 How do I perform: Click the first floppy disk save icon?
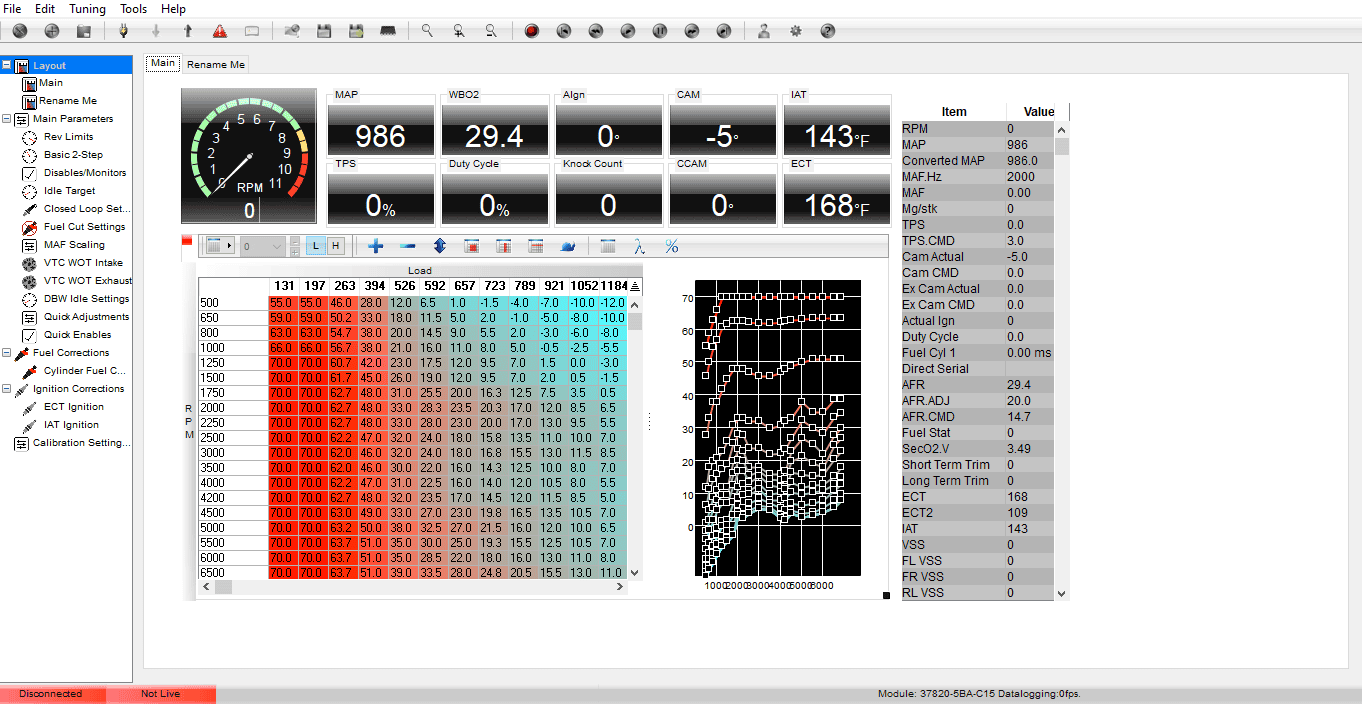tap(323, 31)
